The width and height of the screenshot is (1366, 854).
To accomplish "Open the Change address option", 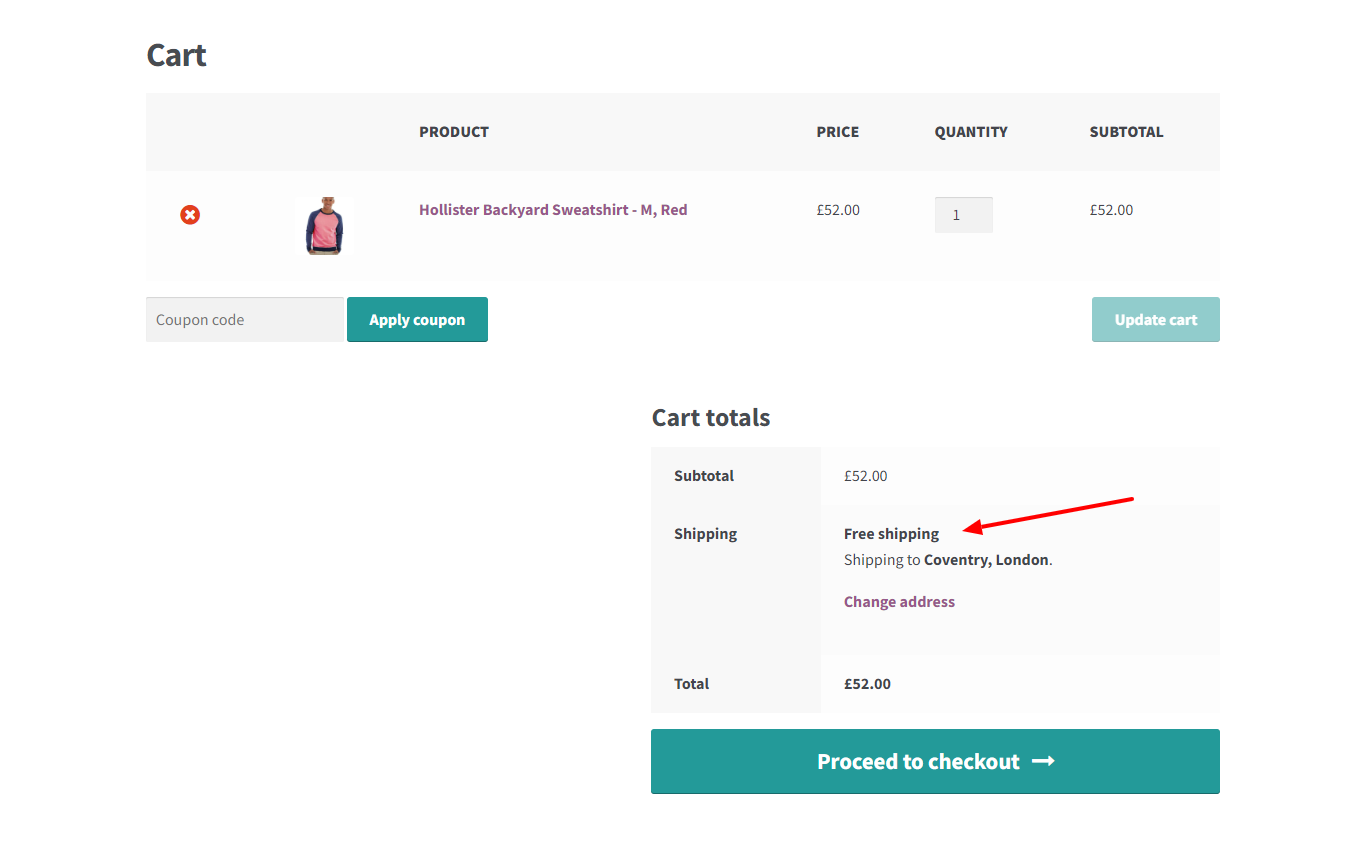I will pos(898,601).
